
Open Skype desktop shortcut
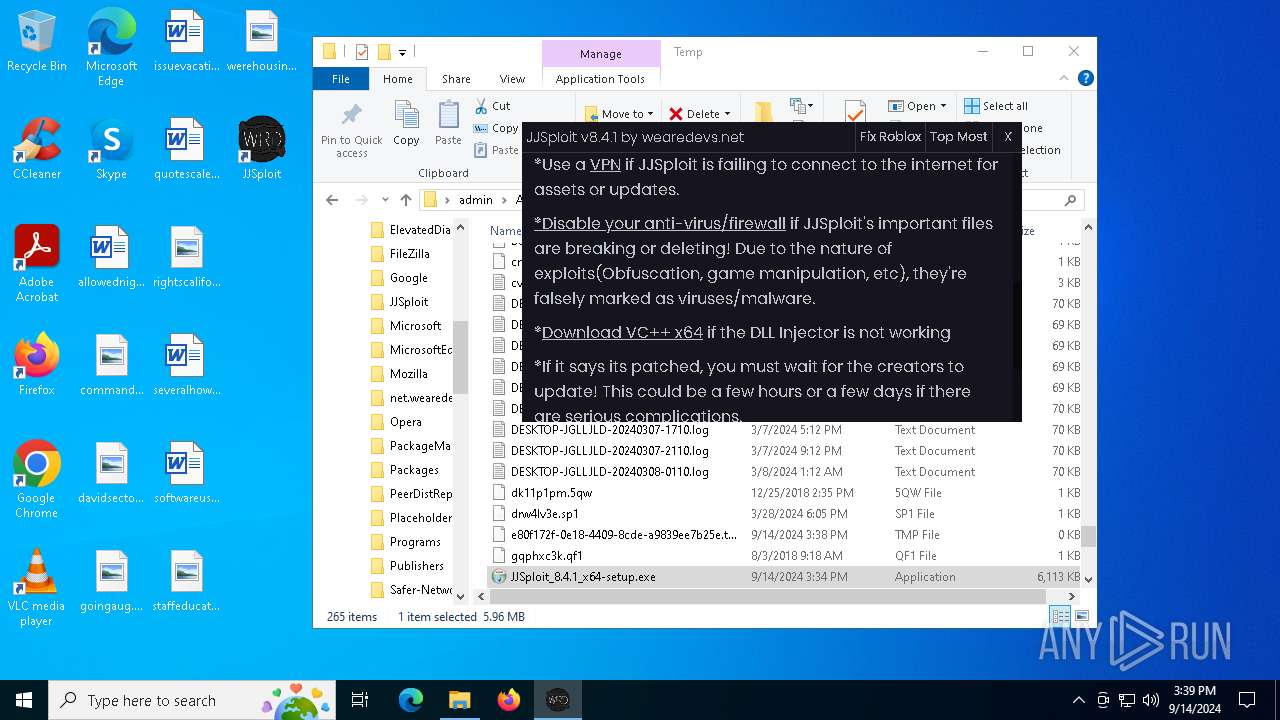pyautogui.click(x=111, y=150)
